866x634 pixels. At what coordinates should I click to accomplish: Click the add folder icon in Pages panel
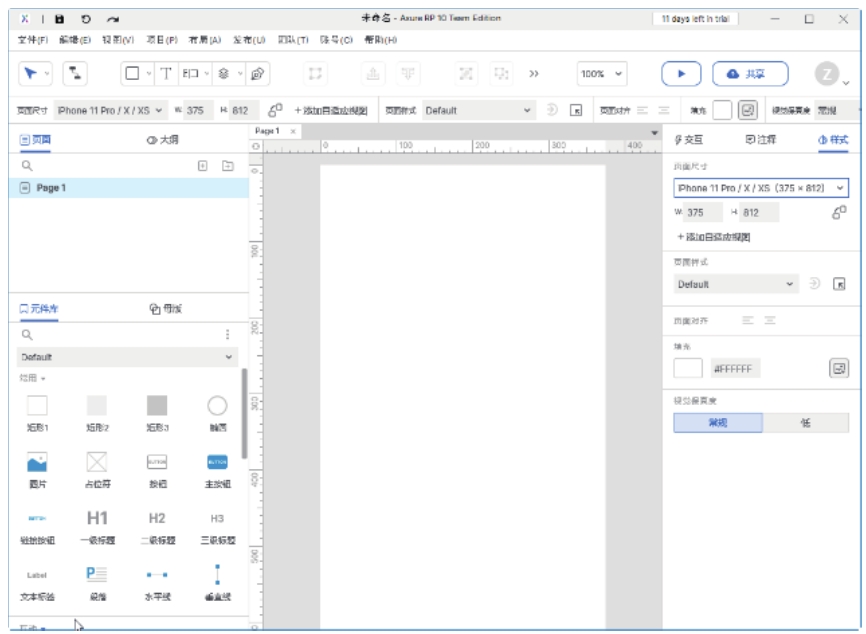point(228,165)
